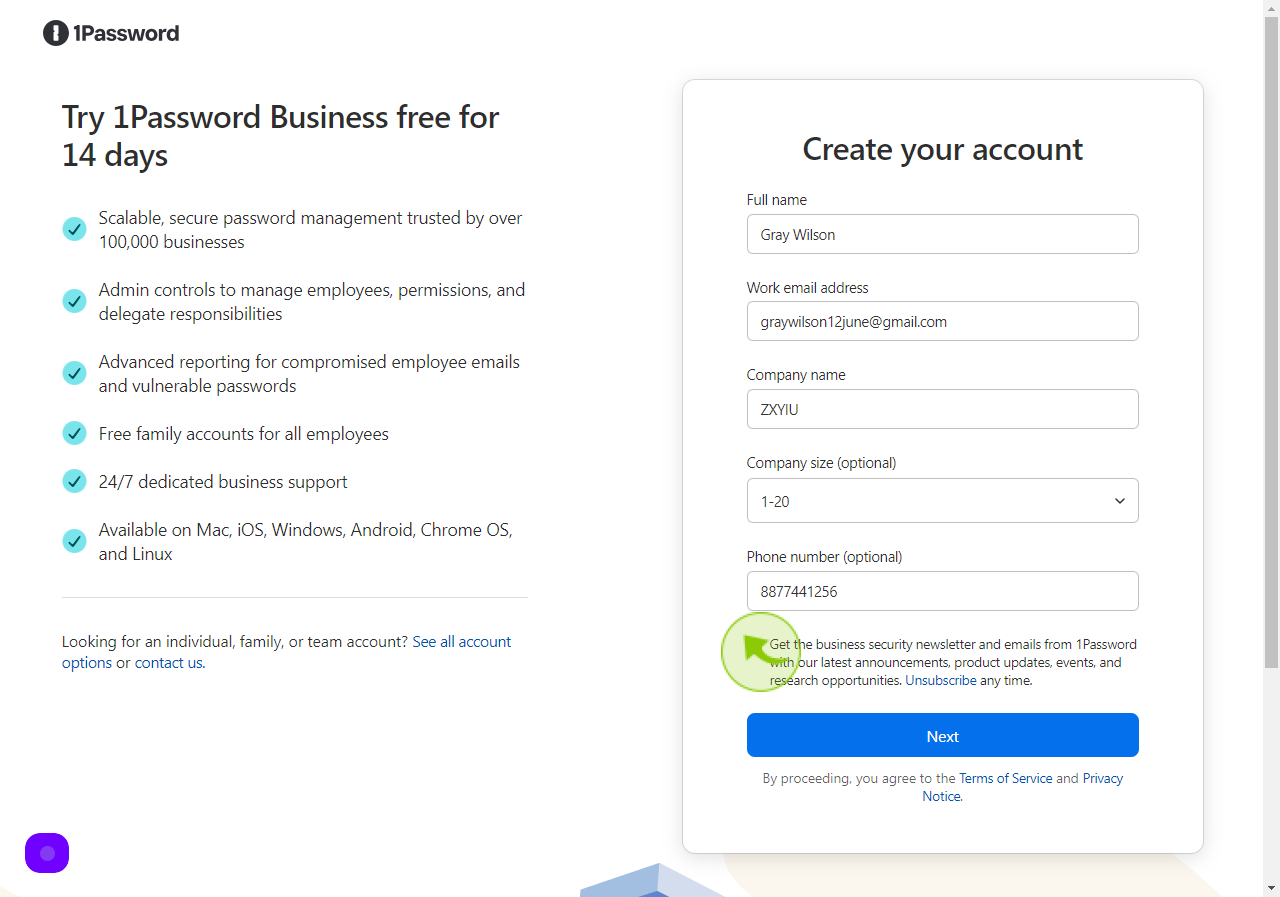Screen dimensions: 1280x897
Task: Click the scrollbar down arrow
Action: coord(1271,888)
